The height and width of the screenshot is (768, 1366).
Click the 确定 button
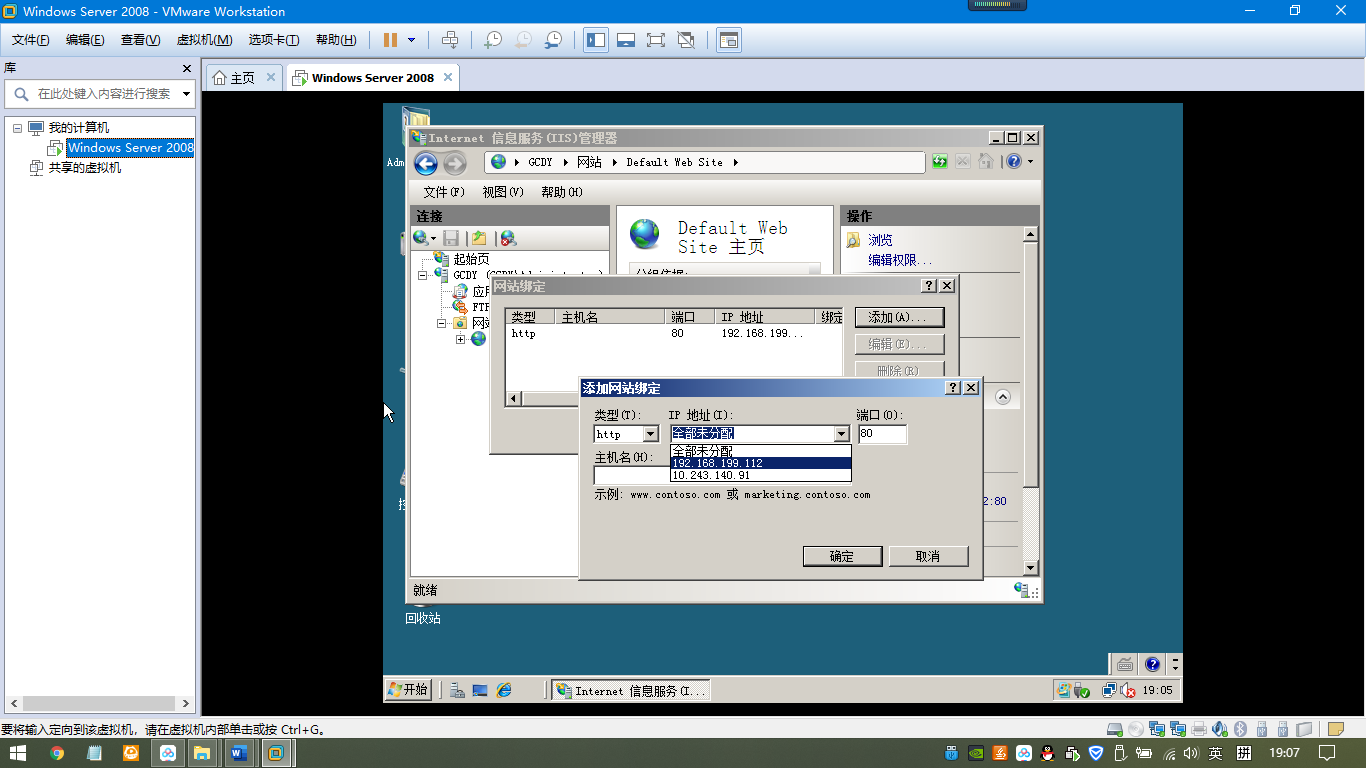[x=842, y=556]
